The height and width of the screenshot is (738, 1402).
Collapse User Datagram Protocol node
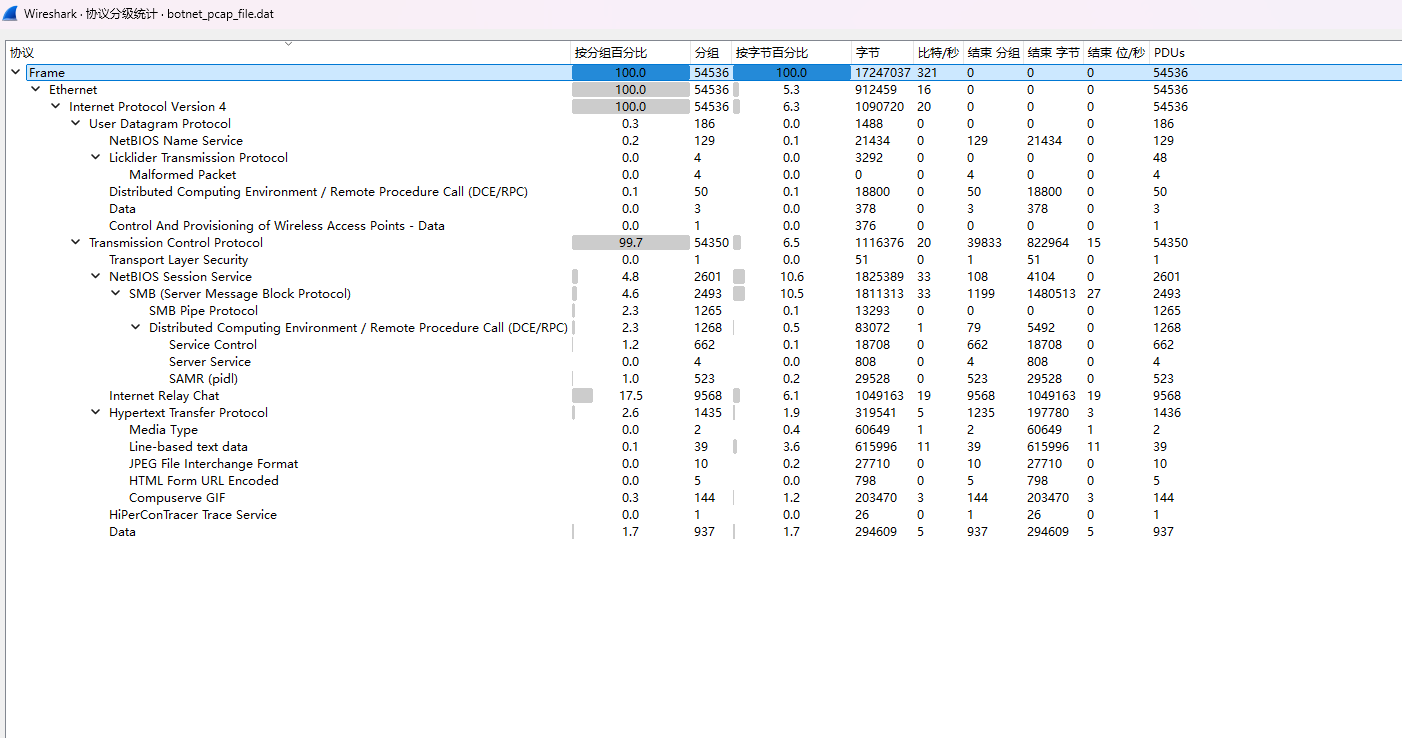click(x=76, y=124)
